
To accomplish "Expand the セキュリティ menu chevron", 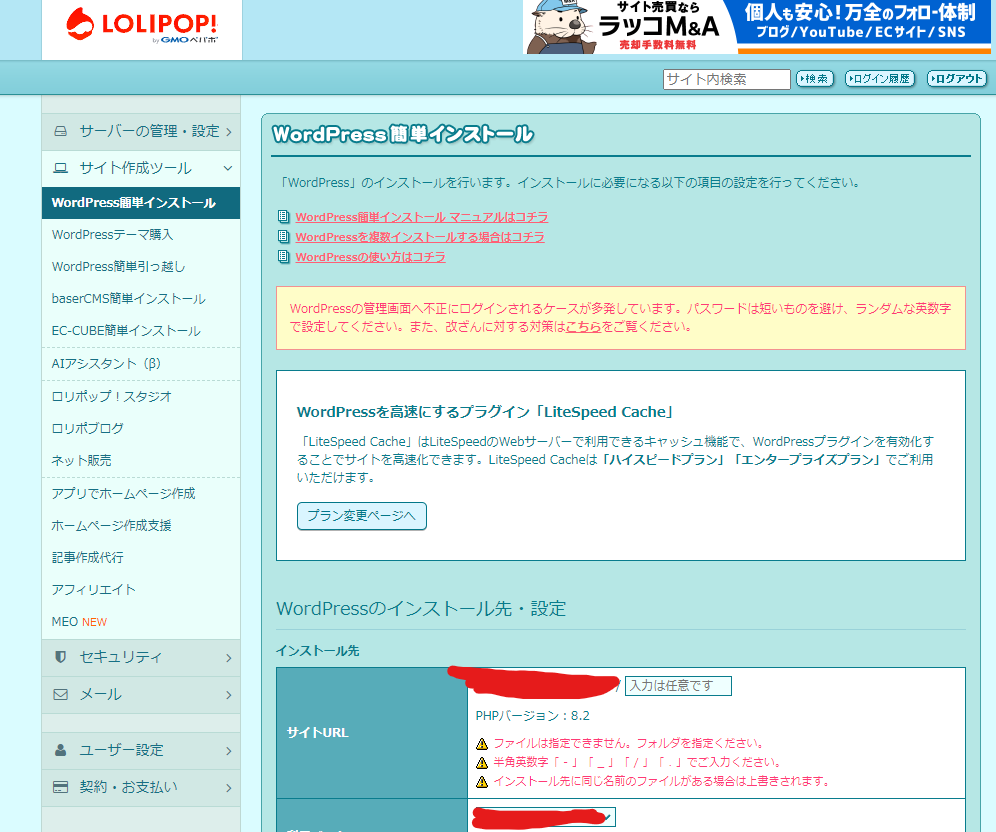I will pyautogui.click(x=228, y=657).
